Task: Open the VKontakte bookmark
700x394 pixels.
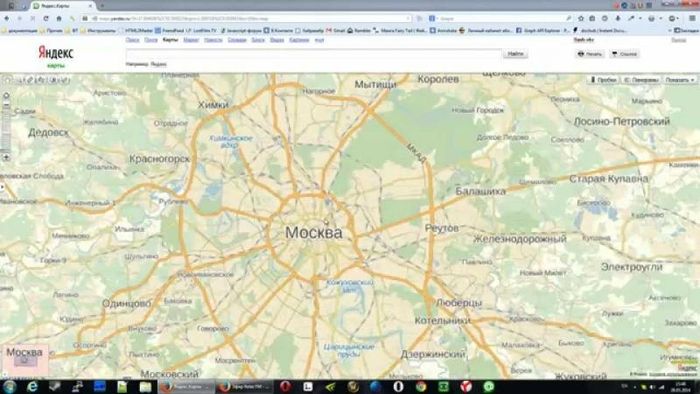Action: click(x=279, y=30)
